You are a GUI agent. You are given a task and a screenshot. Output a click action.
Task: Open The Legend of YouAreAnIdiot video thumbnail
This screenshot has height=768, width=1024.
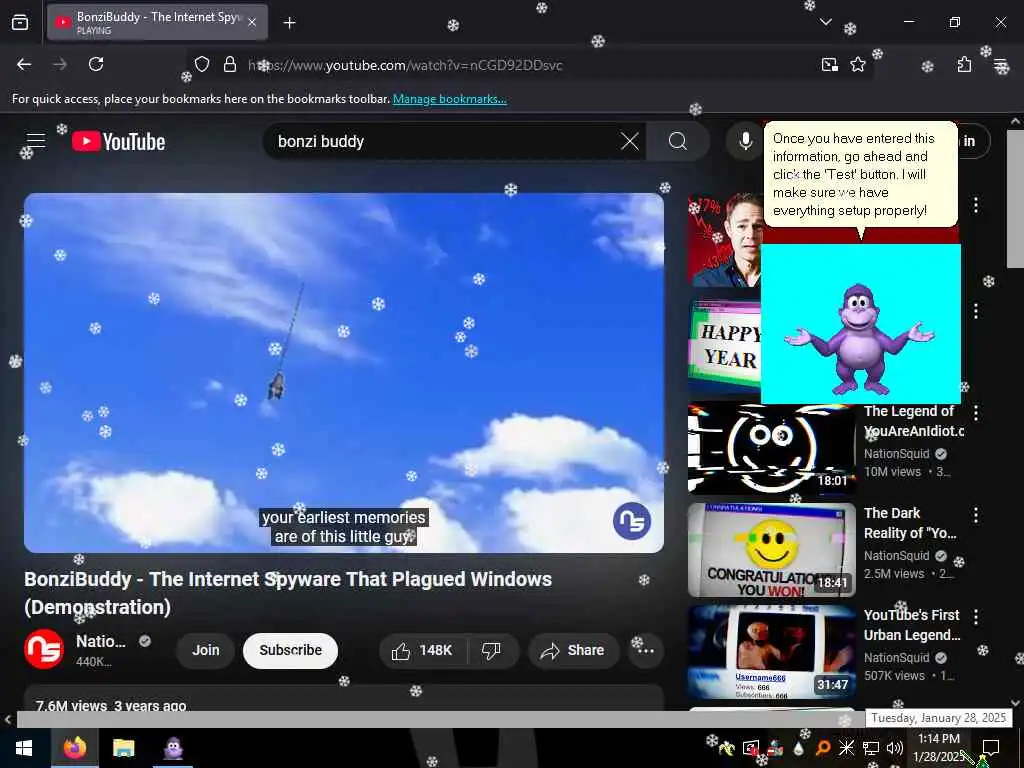pyautogui.click(x=771, y=448)
